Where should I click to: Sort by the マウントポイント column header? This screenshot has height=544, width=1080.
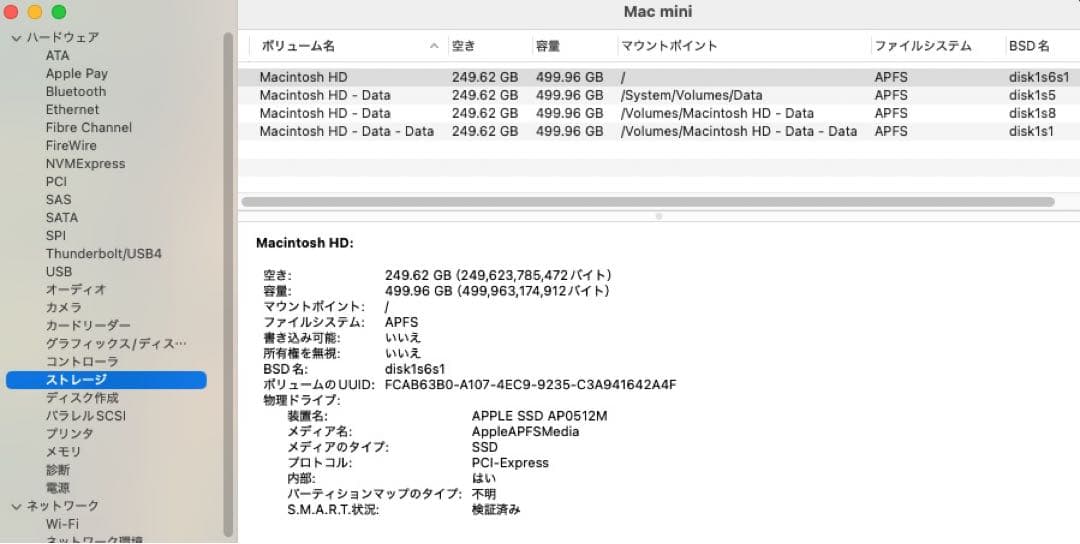[669, 46]
